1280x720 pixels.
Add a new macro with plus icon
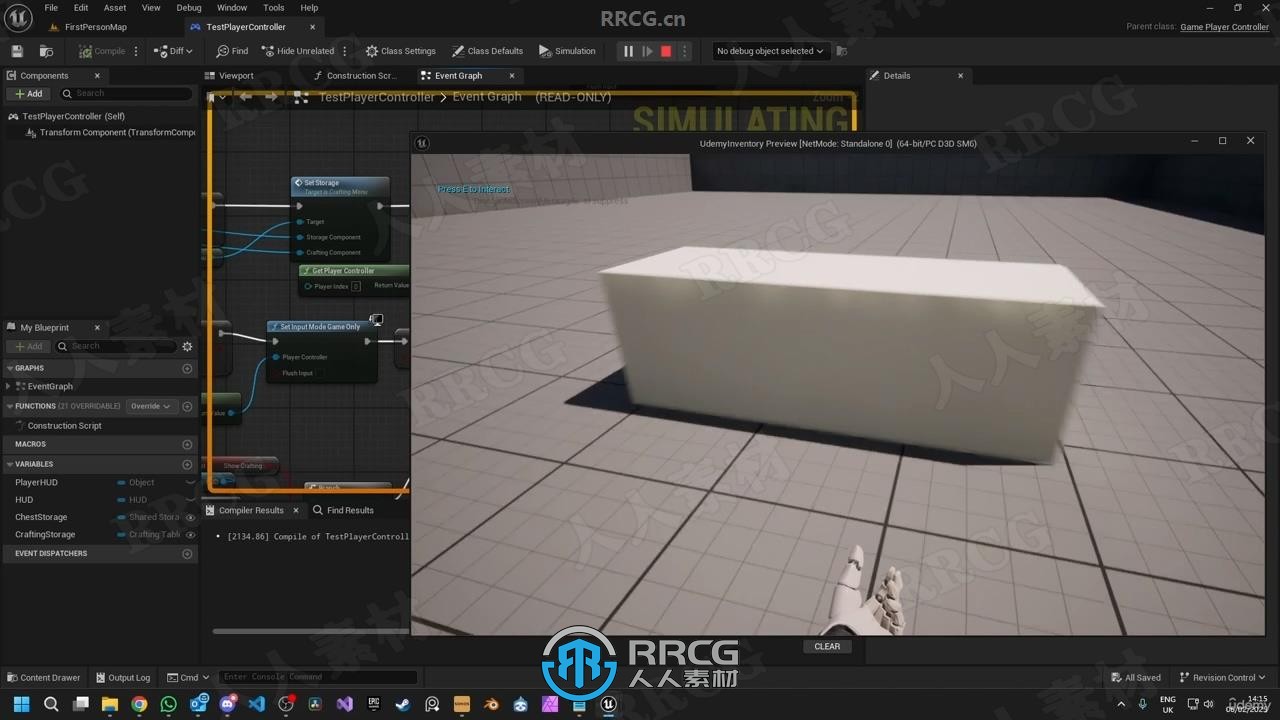187,444
